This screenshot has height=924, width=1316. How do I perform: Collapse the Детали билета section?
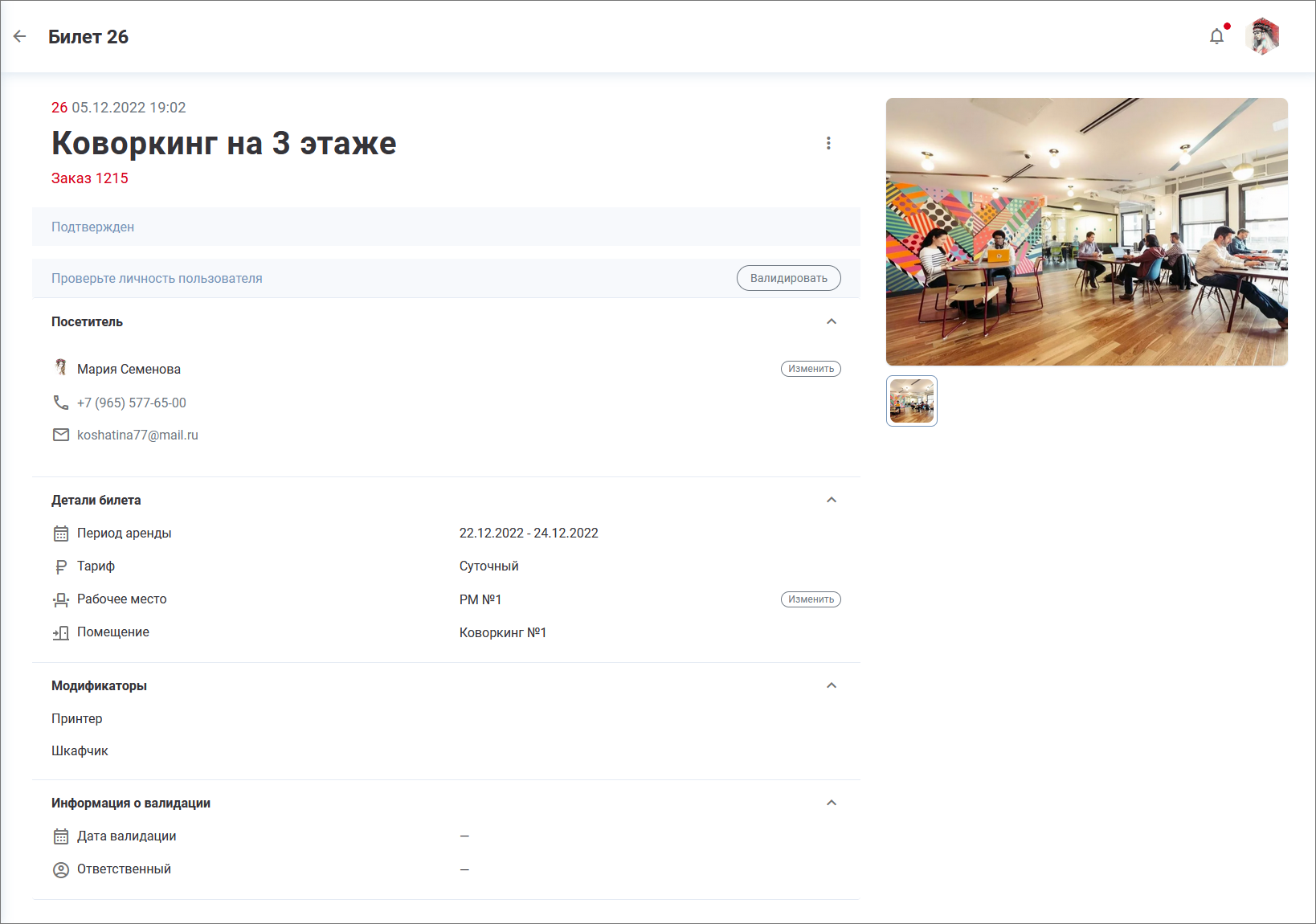[x=832, y=500]
